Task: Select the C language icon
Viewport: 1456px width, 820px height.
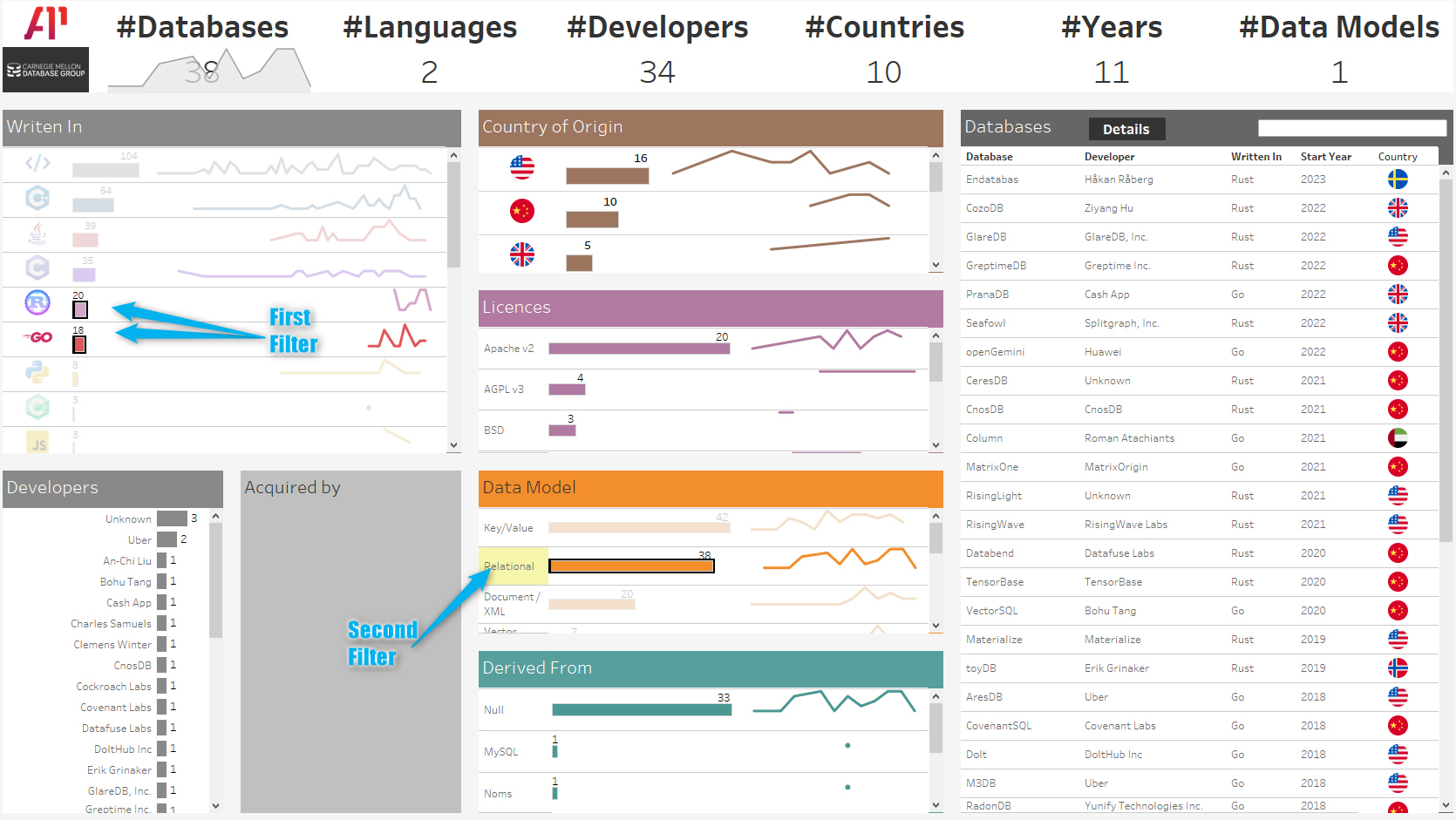Action: pos(37,268)
